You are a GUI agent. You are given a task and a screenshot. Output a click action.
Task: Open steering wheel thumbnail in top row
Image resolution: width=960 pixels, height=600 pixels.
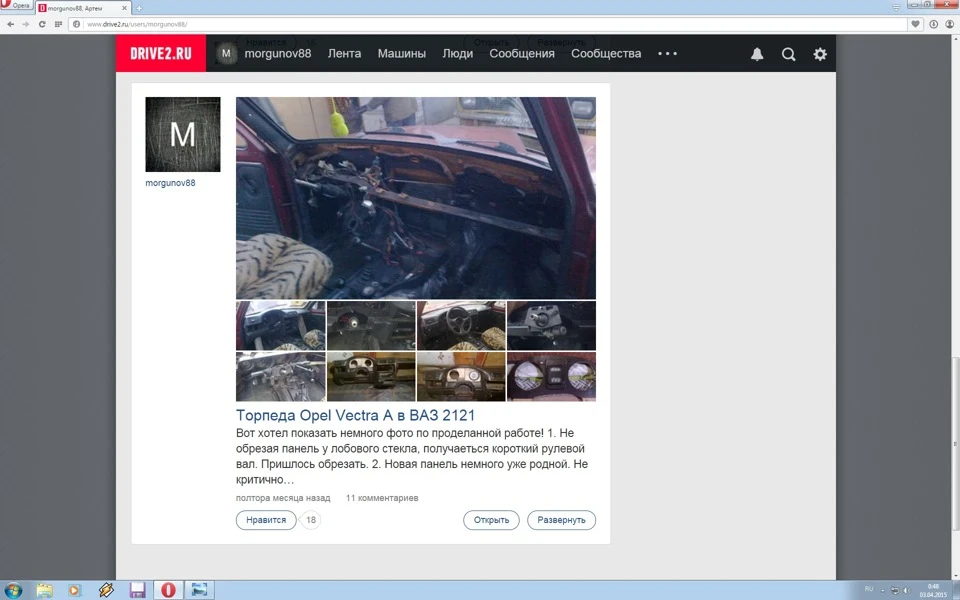(x=461, y=325)
